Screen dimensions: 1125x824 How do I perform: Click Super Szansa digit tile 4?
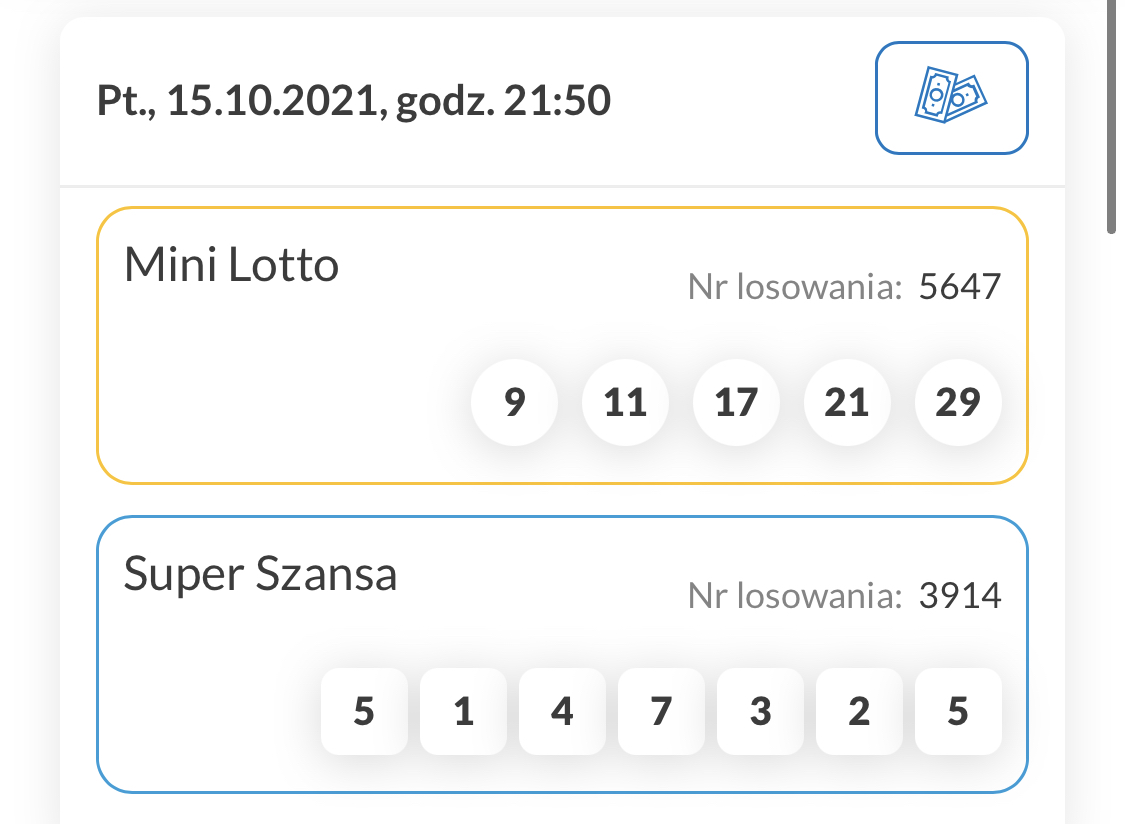coord(562,712)
